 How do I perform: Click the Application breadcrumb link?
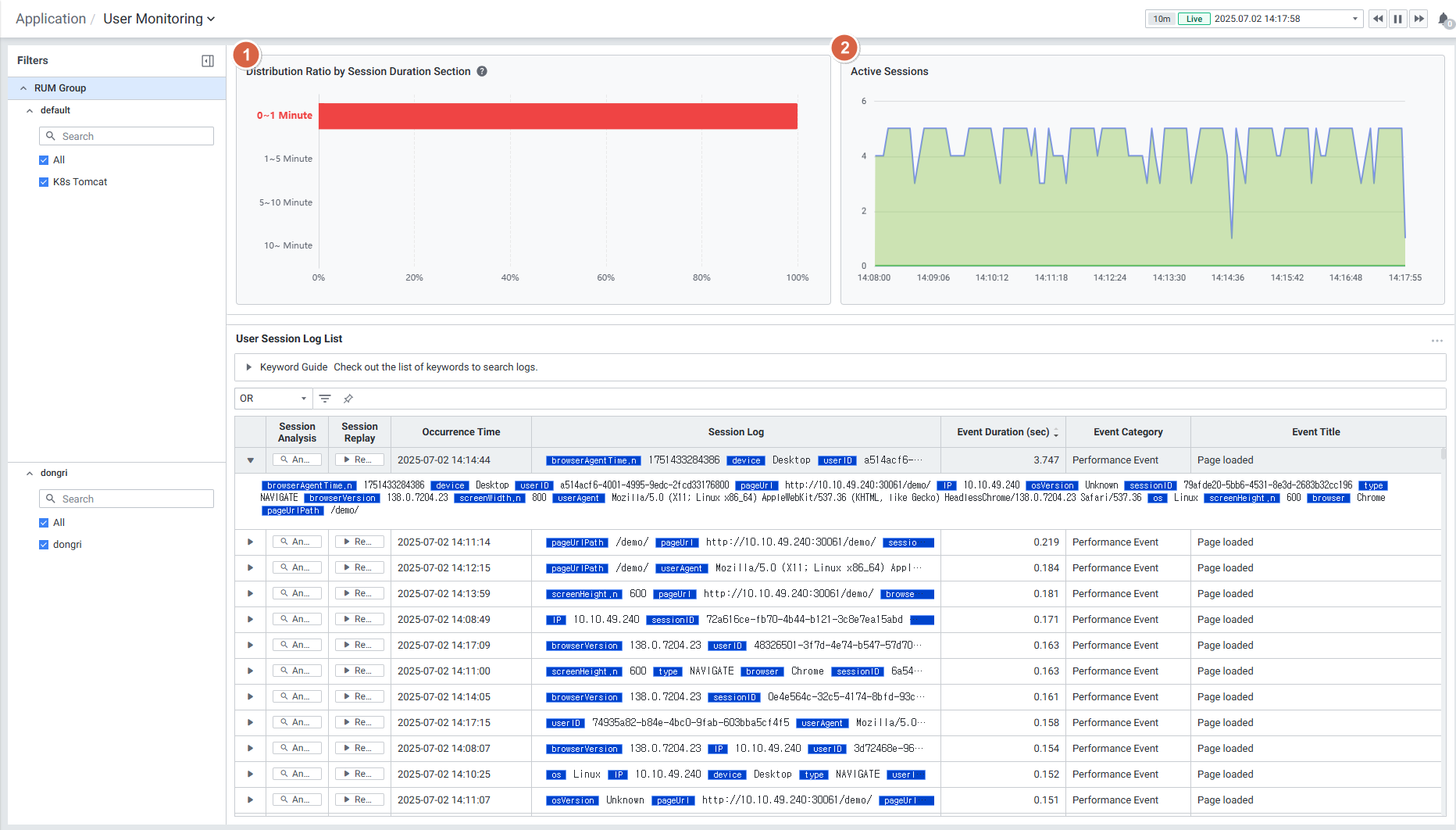pos(51,19)
